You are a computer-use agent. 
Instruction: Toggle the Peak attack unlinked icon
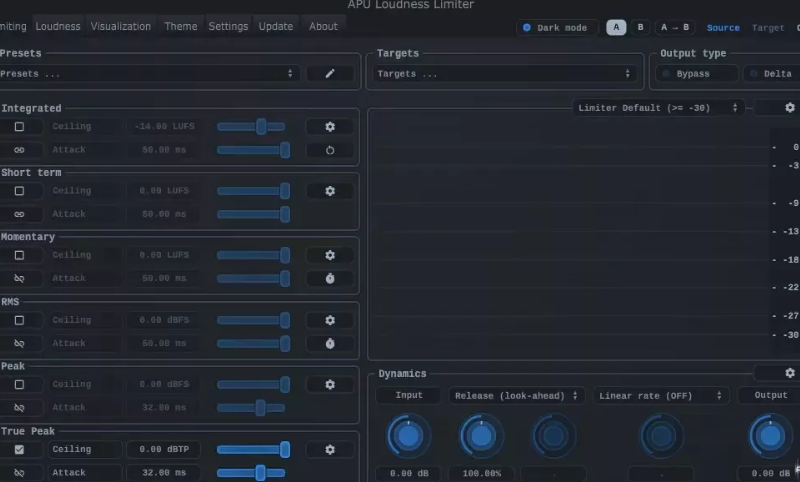tap(19, 408)
